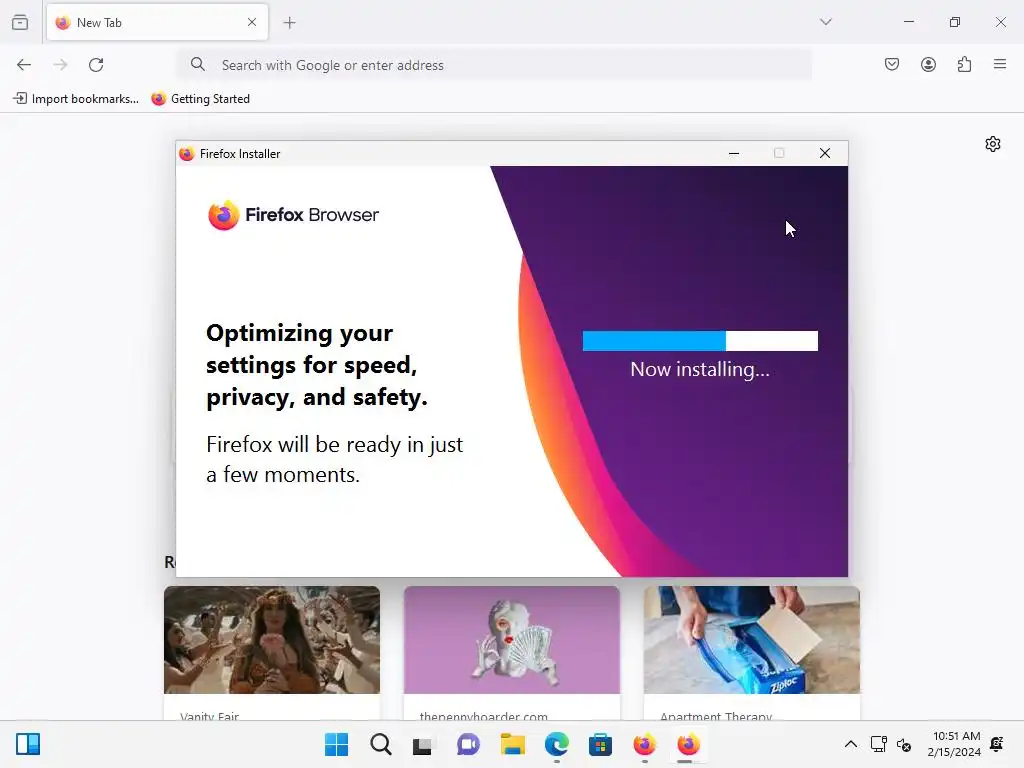Open the Windows Start menu
Viewport: 1024px width, 768px height.
click(336, 744)
